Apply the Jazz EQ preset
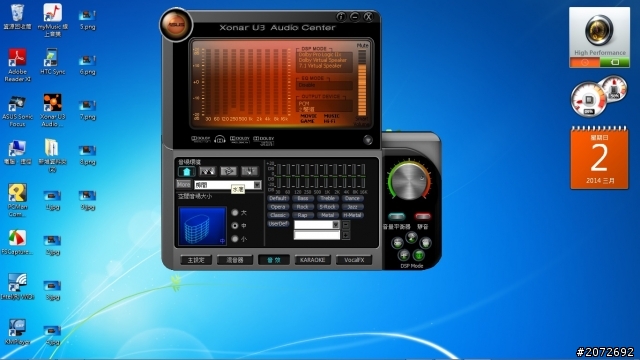 click(352, 207)
